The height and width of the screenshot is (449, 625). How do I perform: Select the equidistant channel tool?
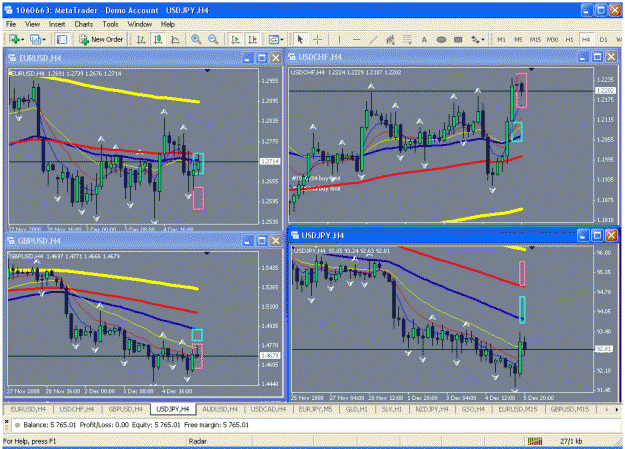(x=390, y=39)
